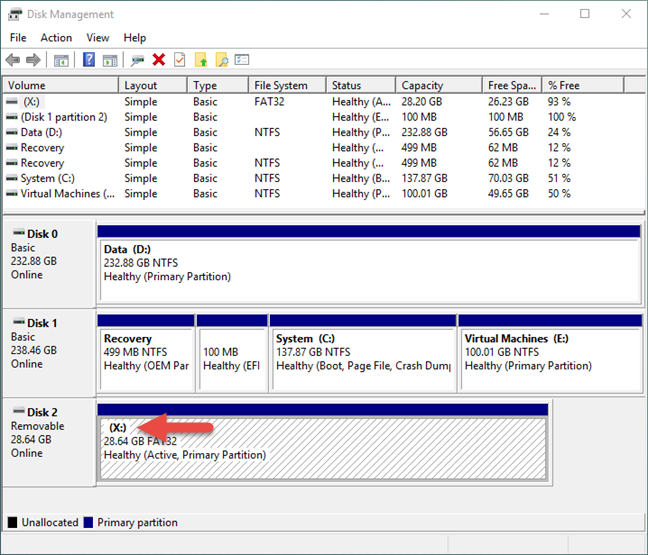
Task: Click drive icon next to Disk 2 label
Action: (19, 411)
